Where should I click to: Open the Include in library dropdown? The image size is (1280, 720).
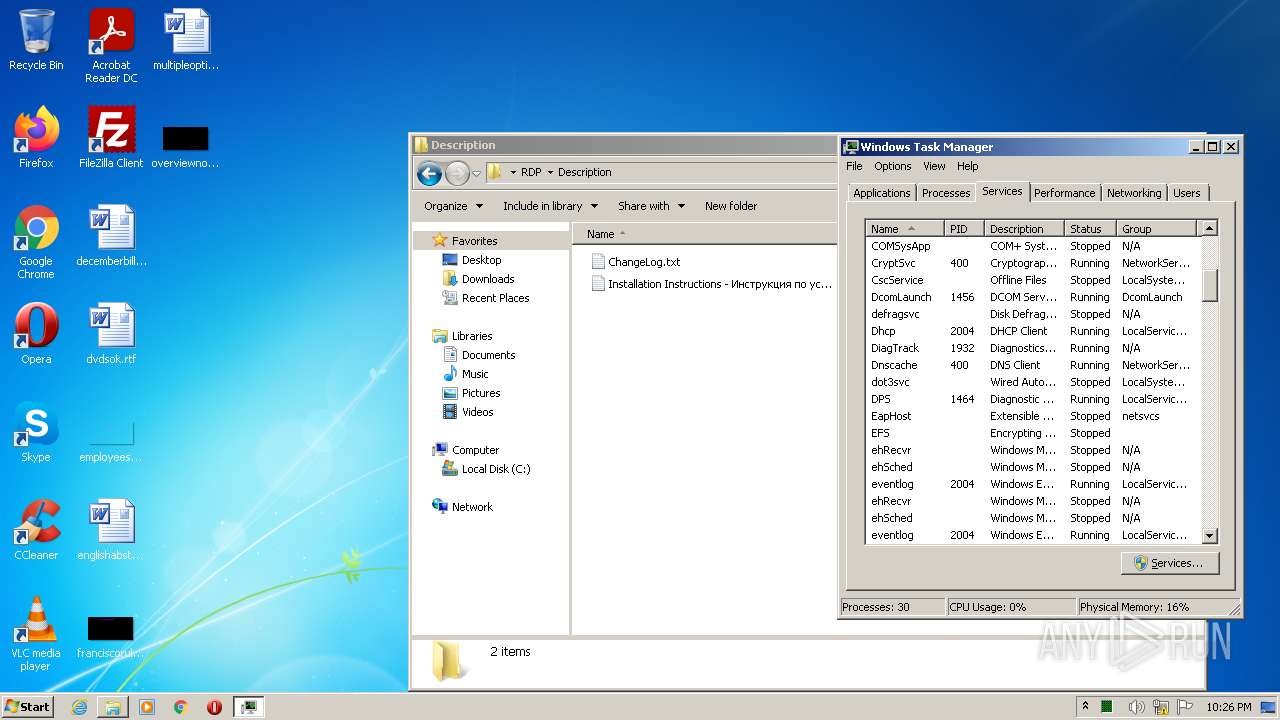coord(550,206)
